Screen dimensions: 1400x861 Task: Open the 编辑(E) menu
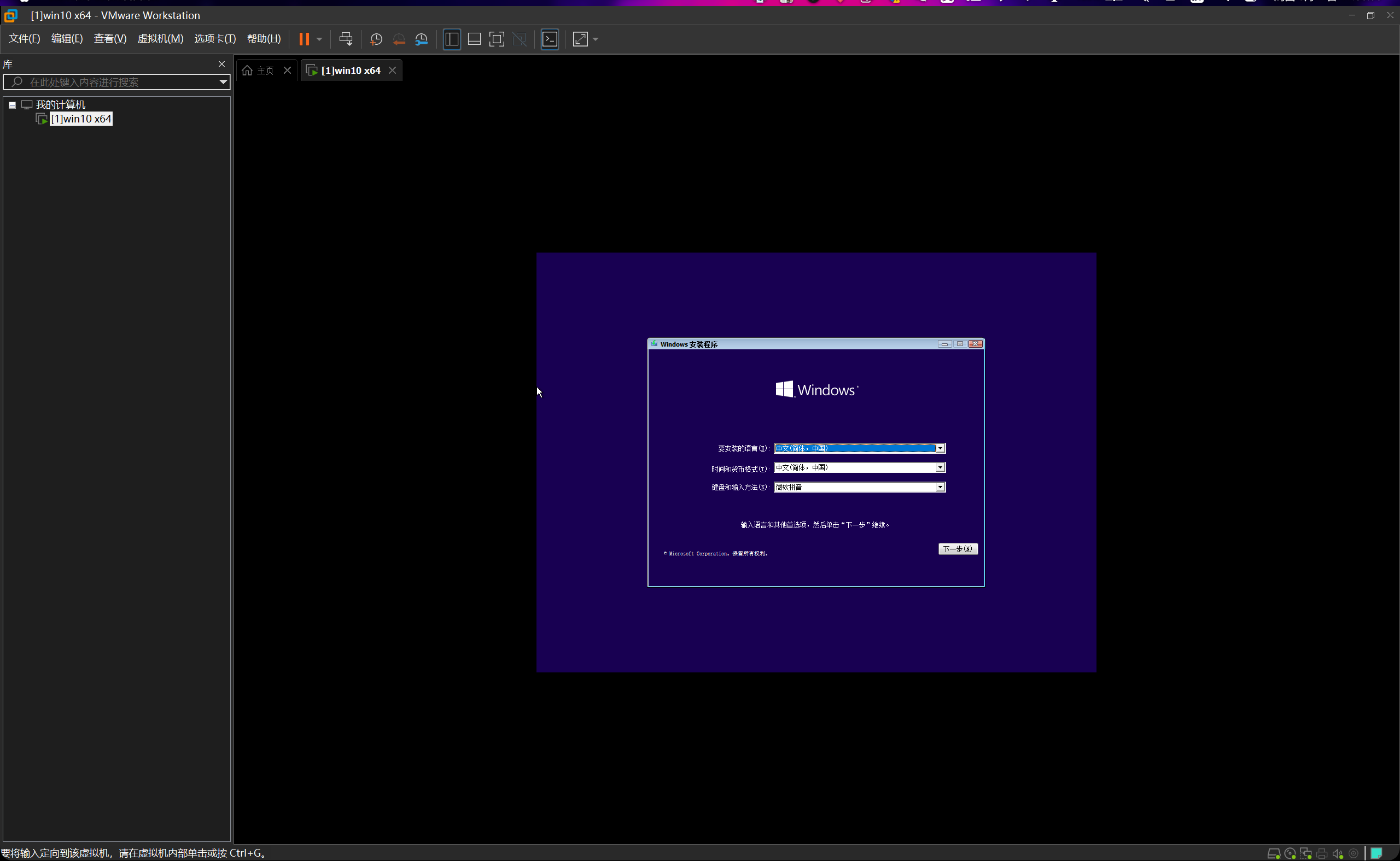tap(67, 39)
